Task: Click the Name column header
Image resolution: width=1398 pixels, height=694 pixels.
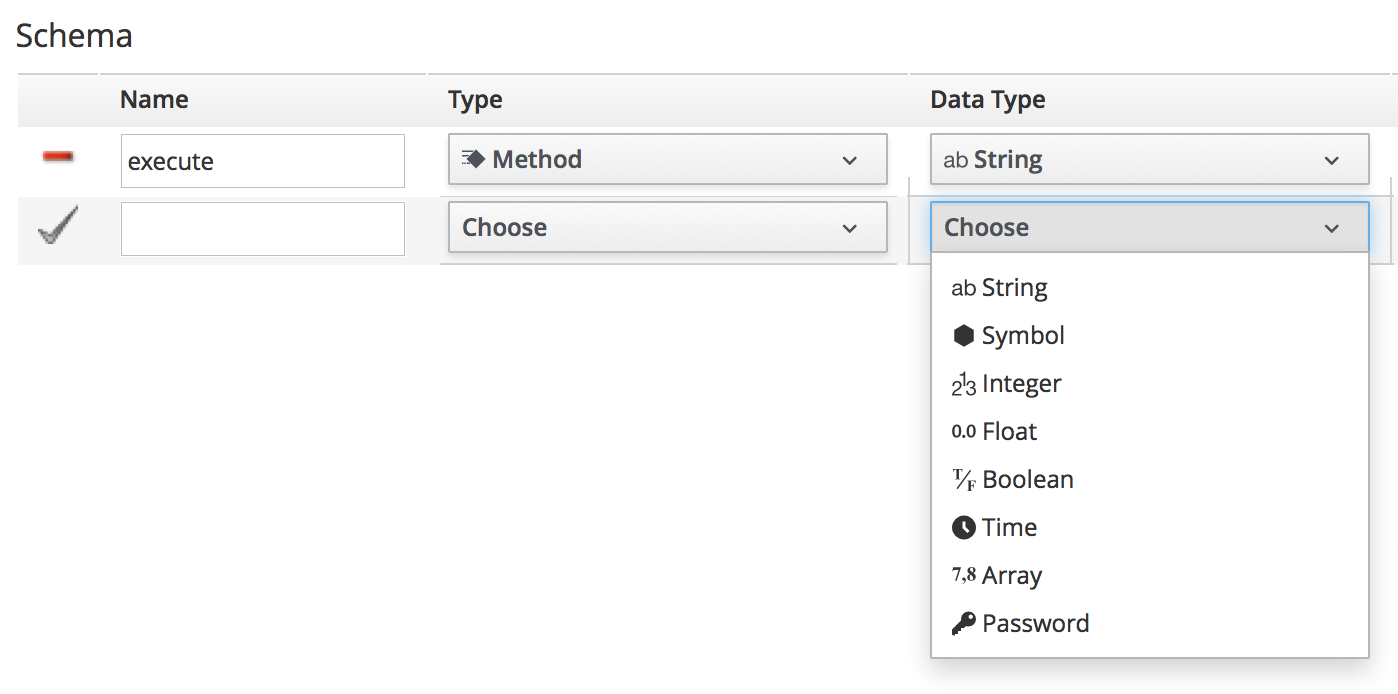Action: pos(154,100)
